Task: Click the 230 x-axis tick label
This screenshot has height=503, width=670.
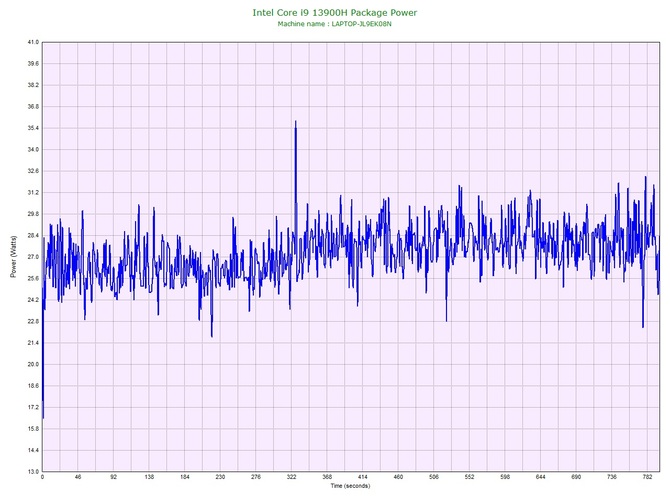Action: point(220,477)
